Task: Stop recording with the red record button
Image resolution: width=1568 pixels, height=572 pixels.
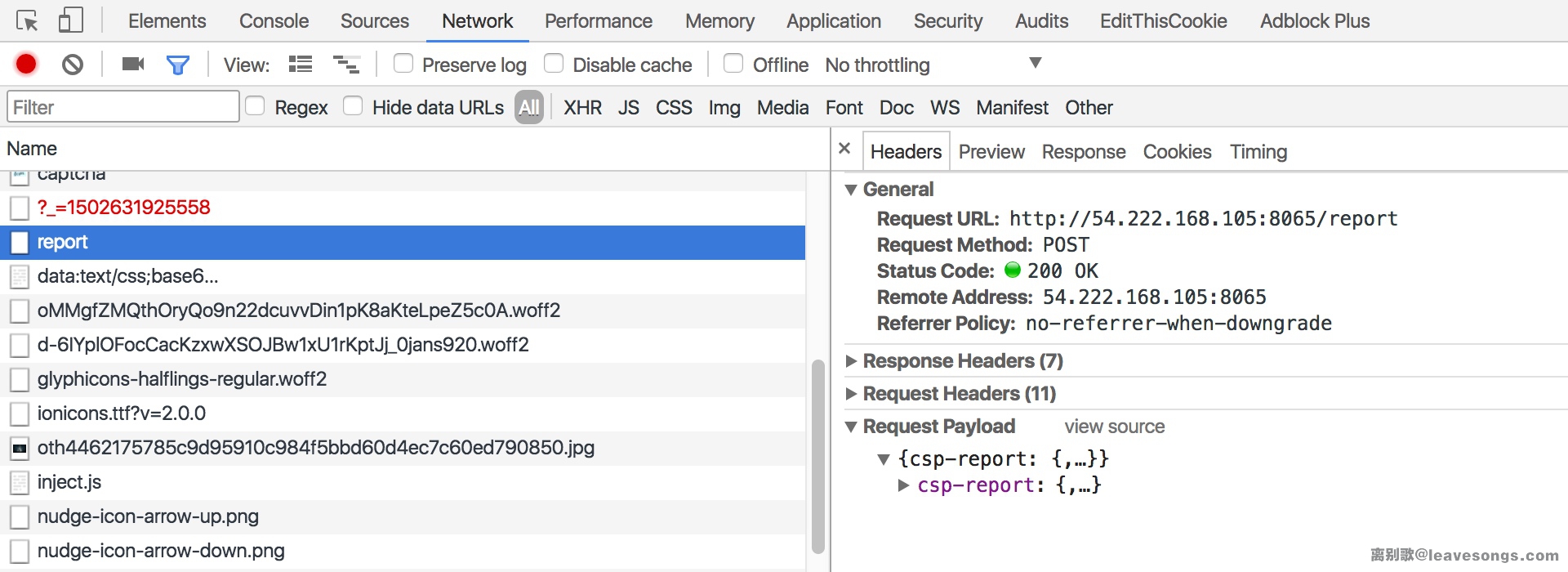Action: pyautogui.click(x=26, y=64)
